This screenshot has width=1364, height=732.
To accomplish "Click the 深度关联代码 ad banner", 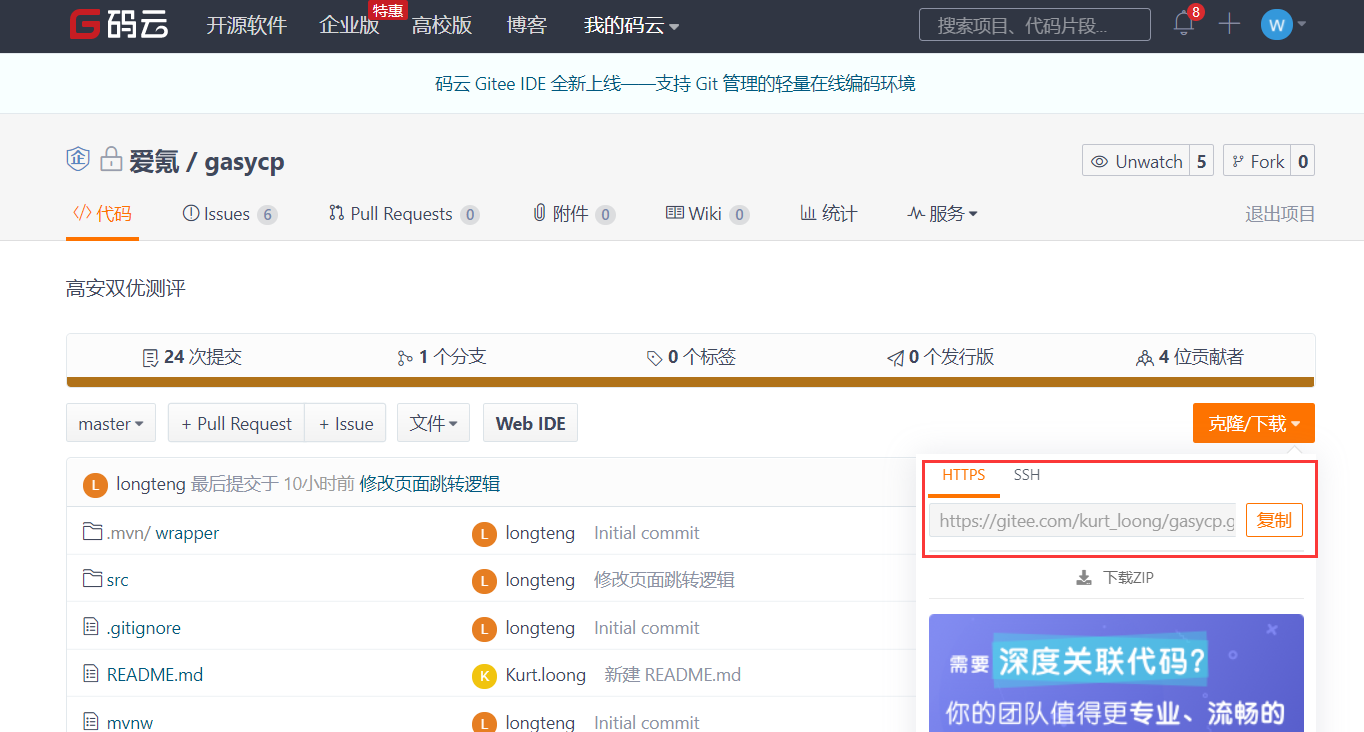I will [1116, 672].
